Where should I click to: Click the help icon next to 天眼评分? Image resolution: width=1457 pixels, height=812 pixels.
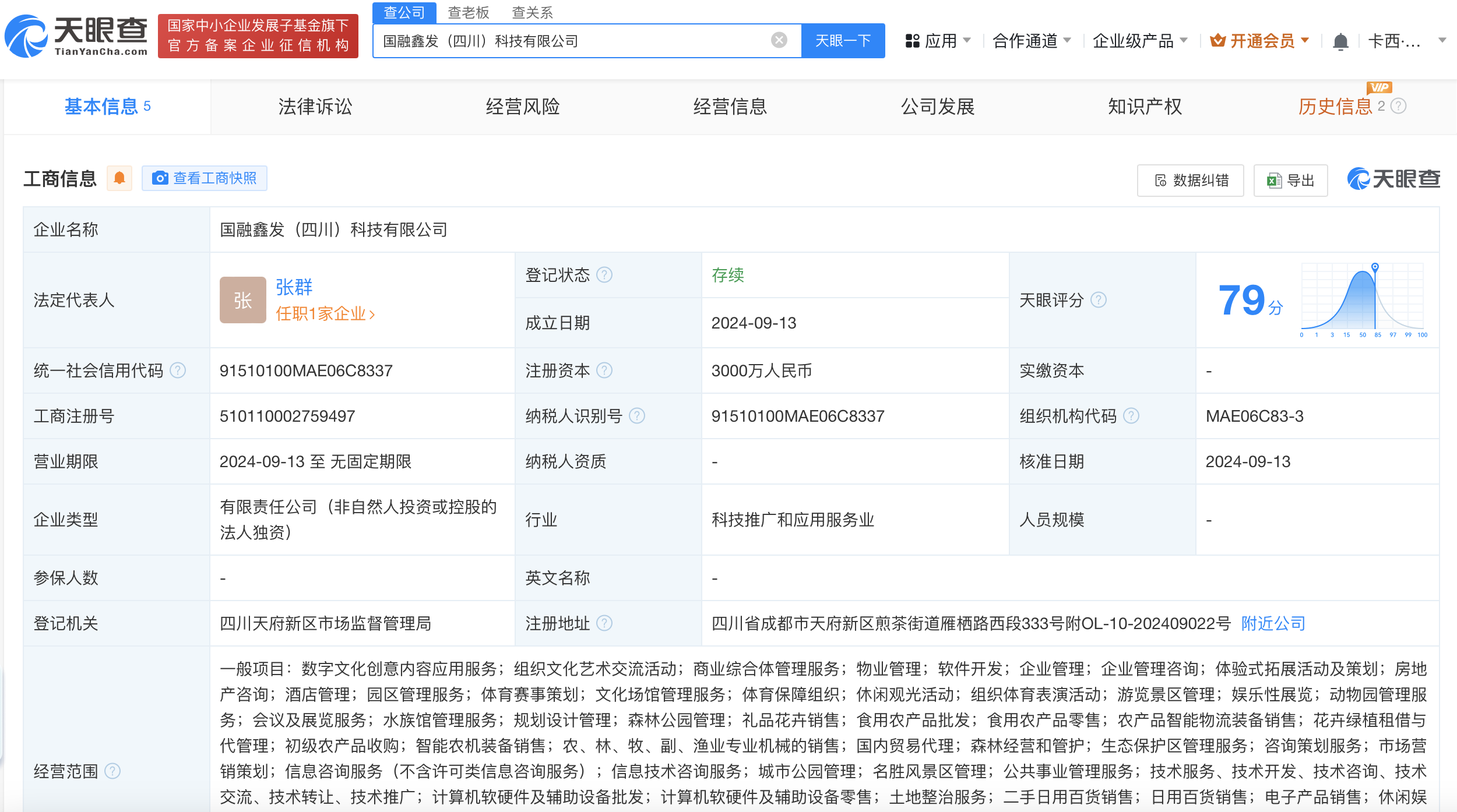click(1099, 301)
